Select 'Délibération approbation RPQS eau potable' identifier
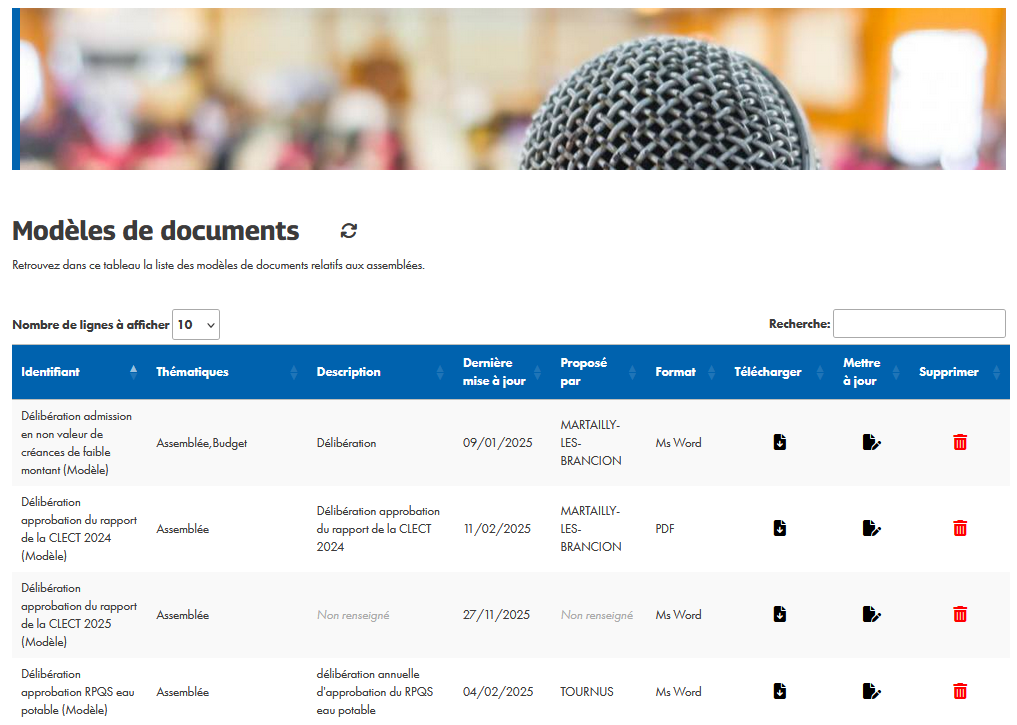Viewport: 1017px width, 725px height. pos(78,692)
